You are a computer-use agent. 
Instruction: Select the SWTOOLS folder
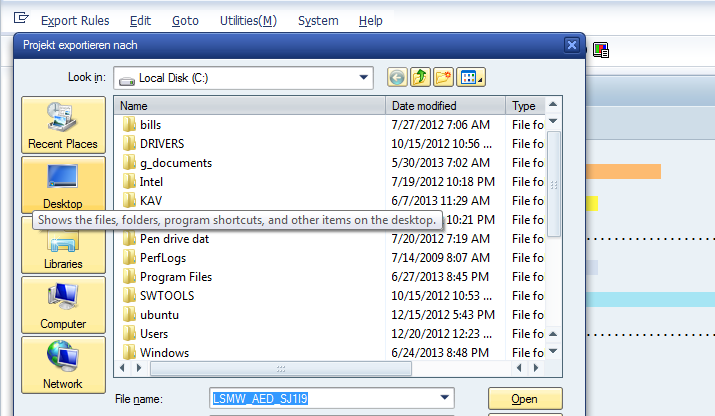(167, 296)
